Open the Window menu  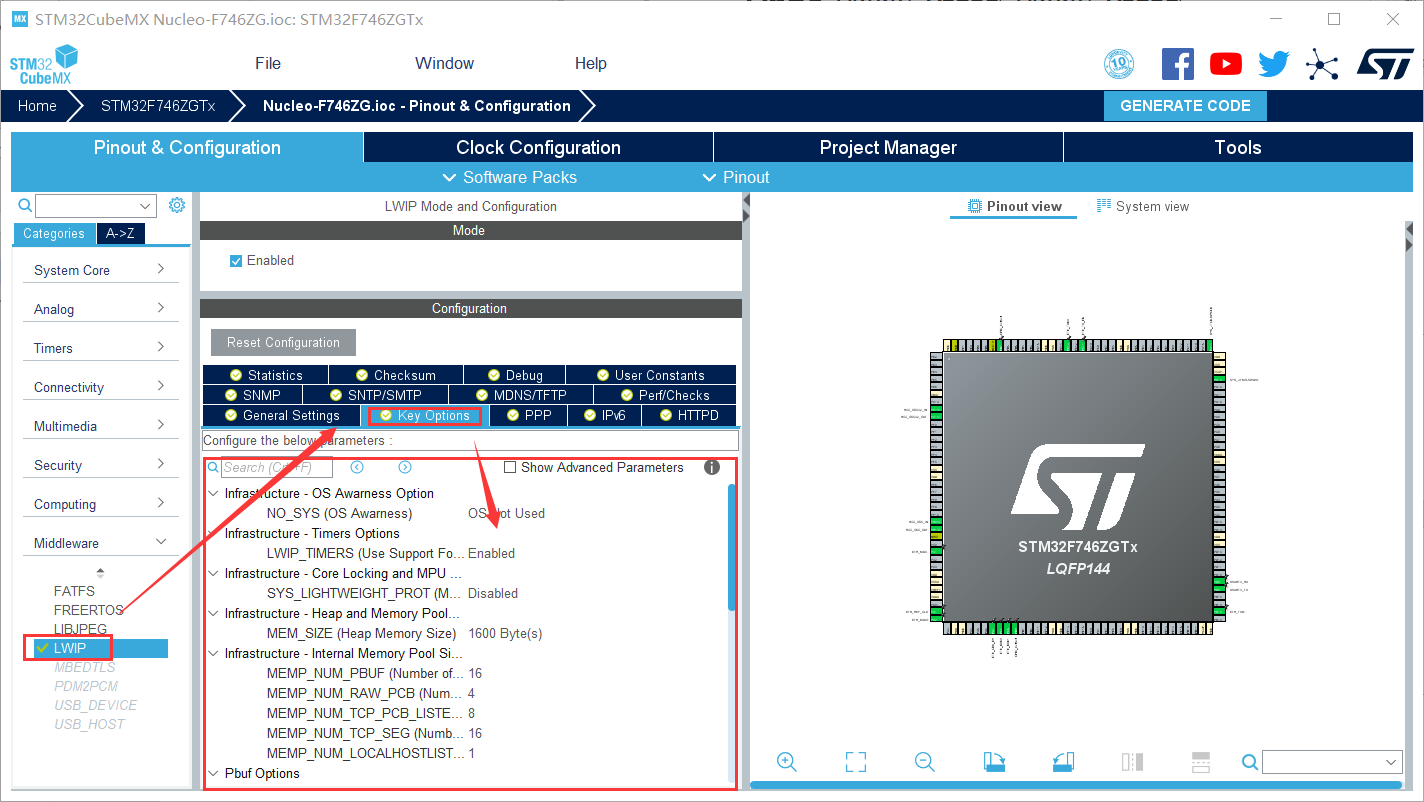(x=444, y=63)
